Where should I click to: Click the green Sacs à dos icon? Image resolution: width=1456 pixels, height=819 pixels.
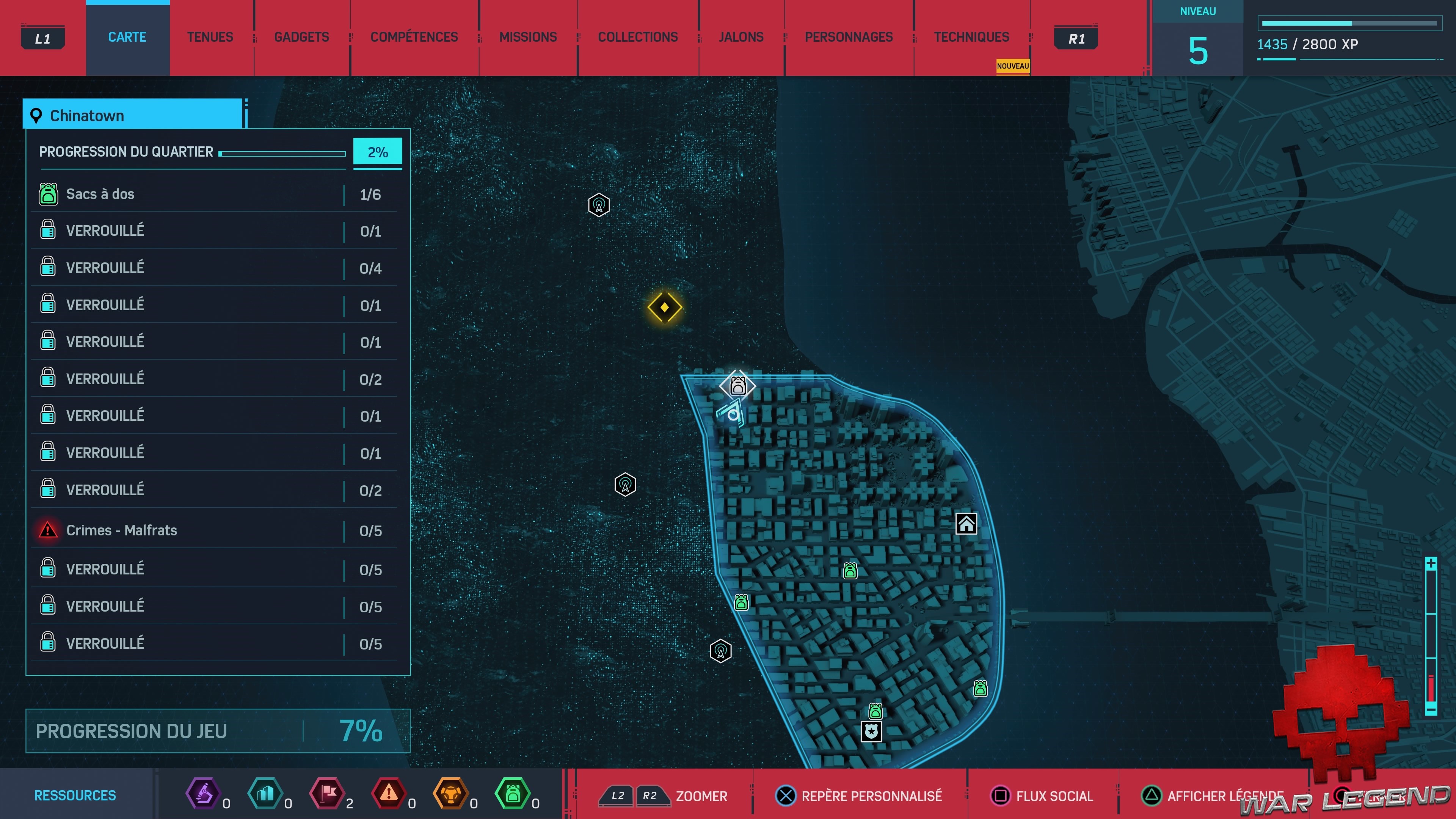(x=48, y=194)
